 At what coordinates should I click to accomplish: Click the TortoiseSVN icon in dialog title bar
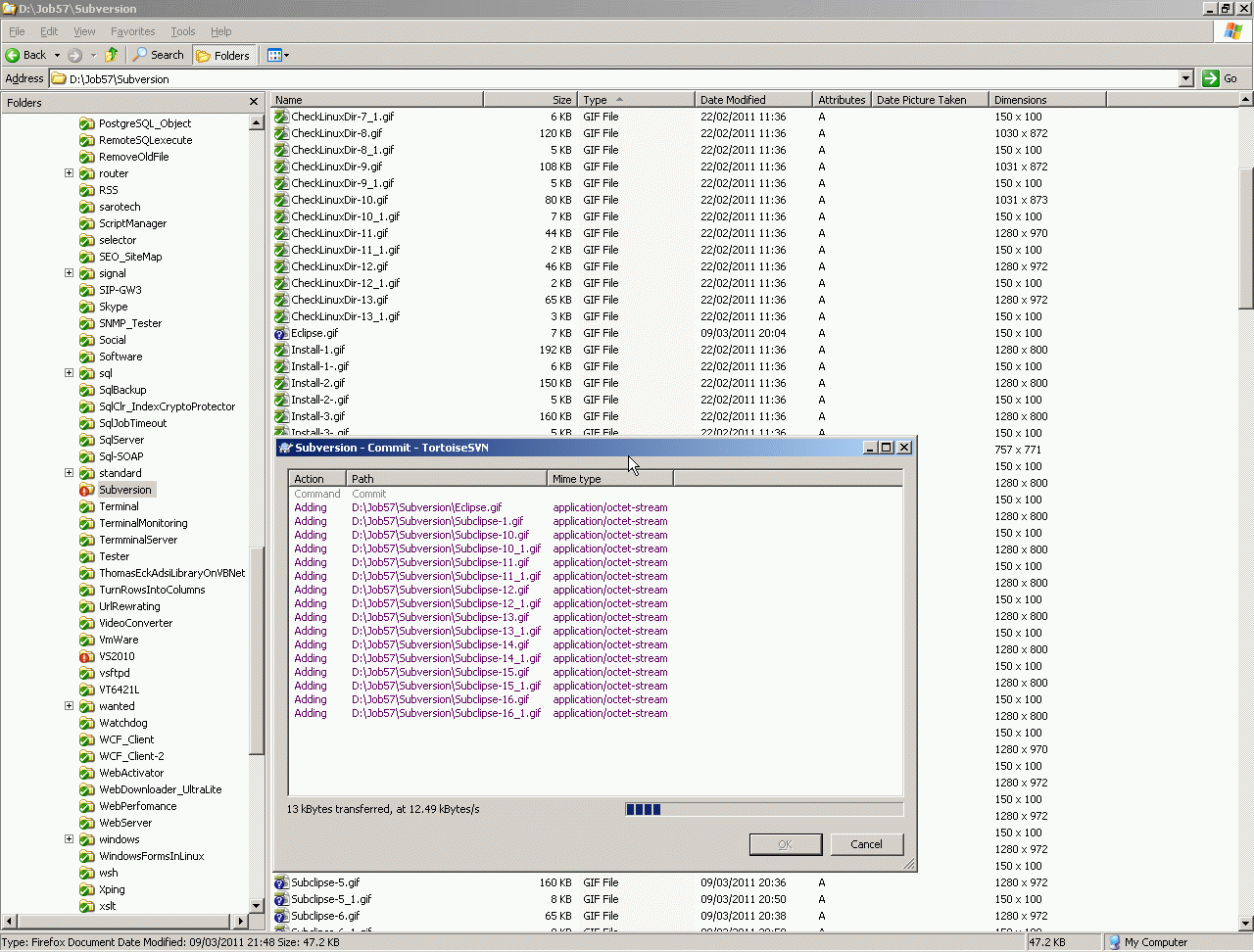[286, 448]
